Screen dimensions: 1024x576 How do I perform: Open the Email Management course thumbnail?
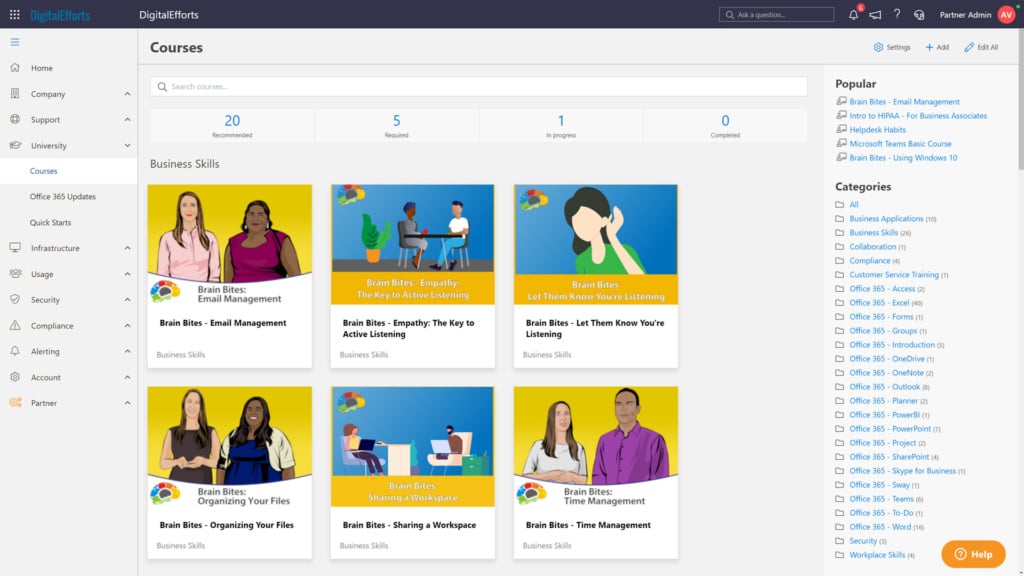point(230,244)
